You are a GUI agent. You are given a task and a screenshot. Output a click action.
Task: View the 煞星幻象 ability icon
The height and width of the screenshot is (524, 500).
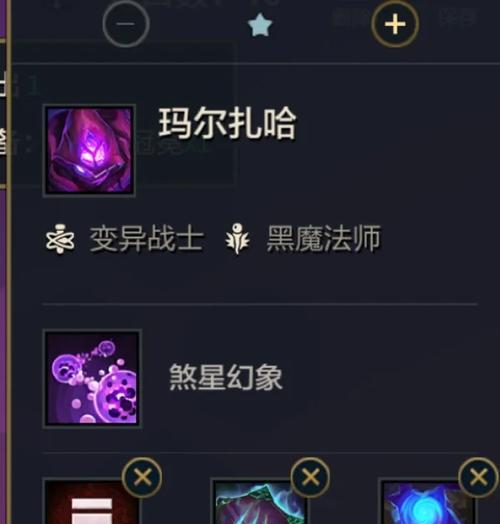(93, 378)
